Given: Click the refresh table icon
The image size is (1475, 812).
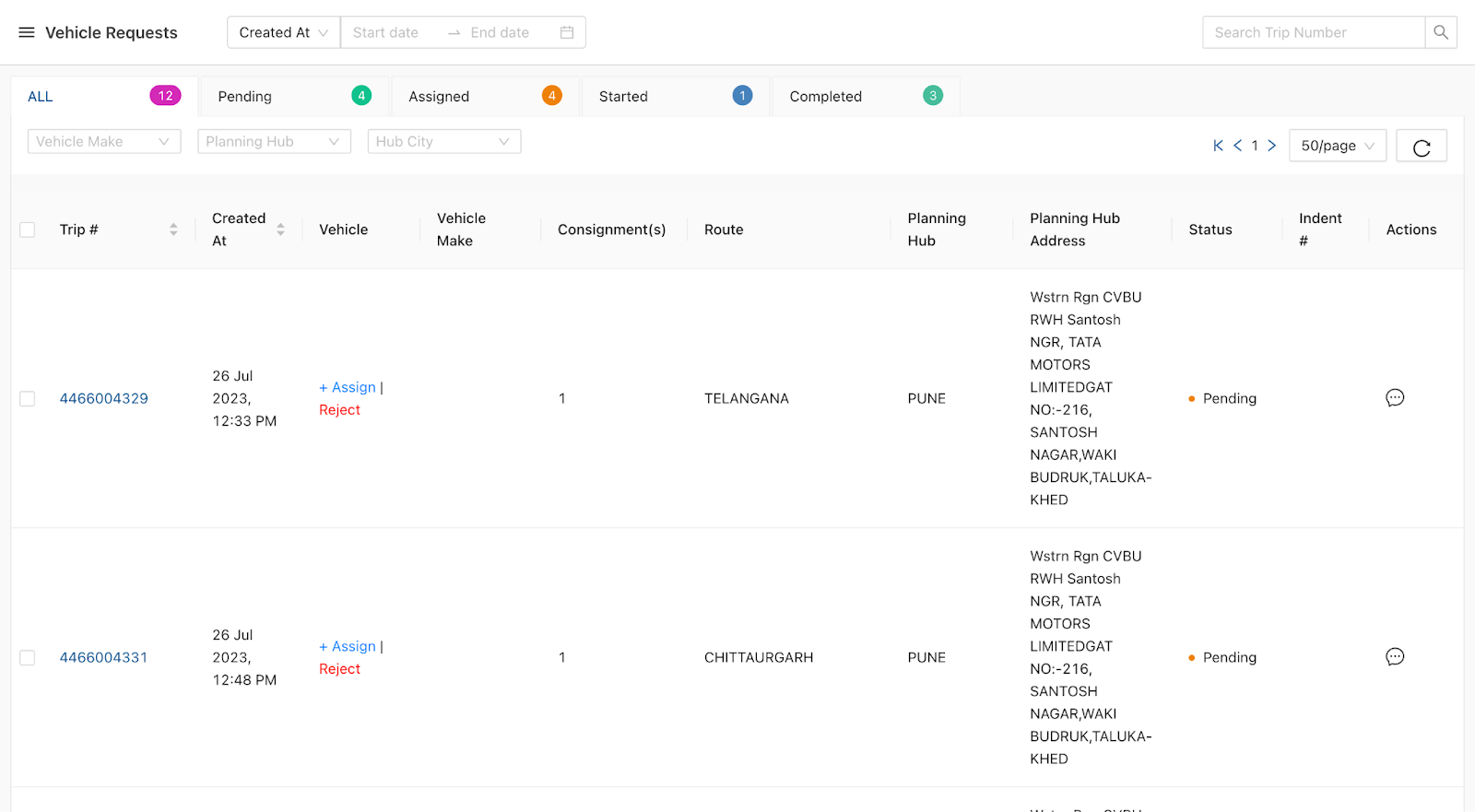Looking at the screenshot, I should click(x=1421, y=147).
